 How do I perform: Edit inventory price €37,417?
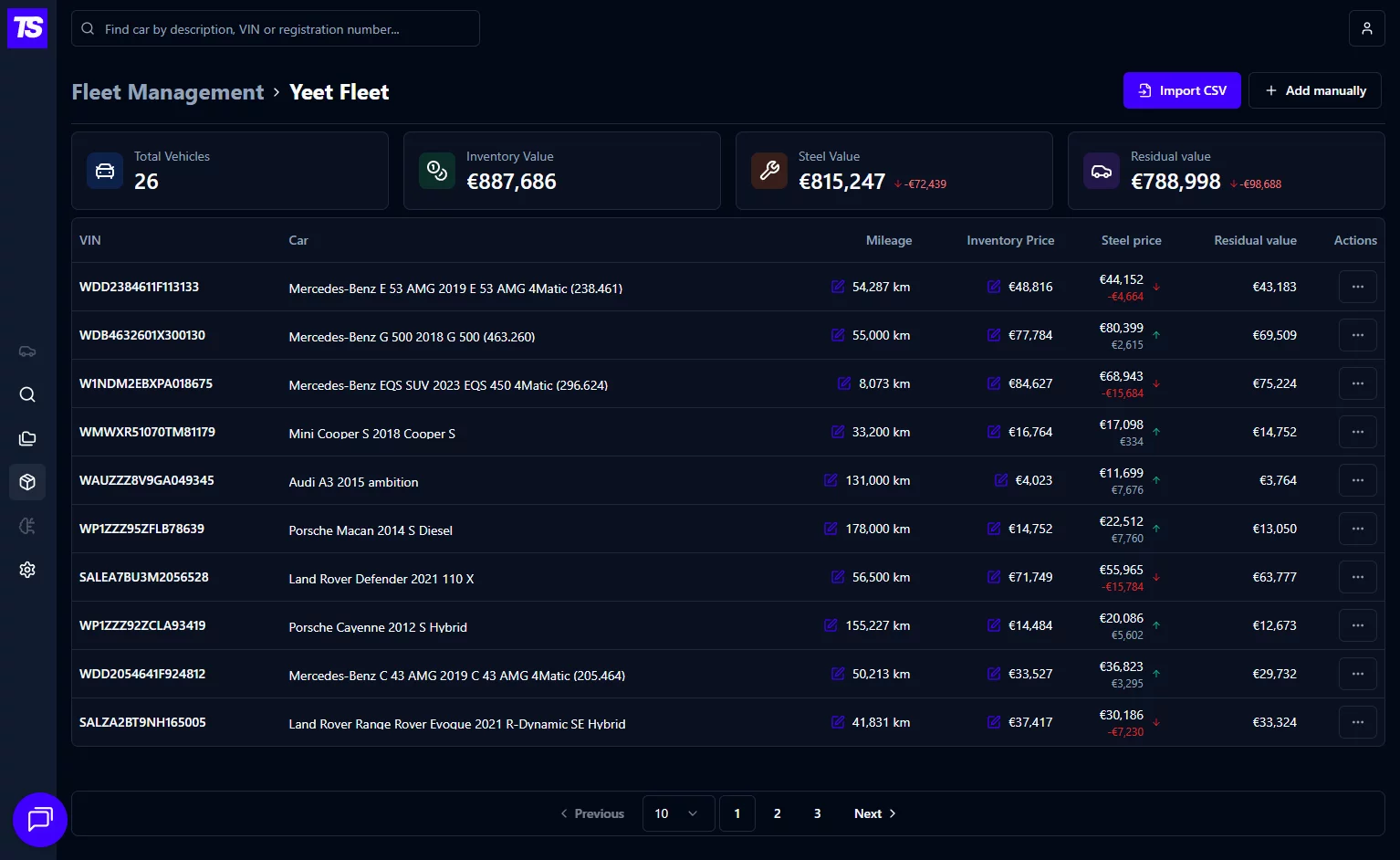[x=994, y=722]
